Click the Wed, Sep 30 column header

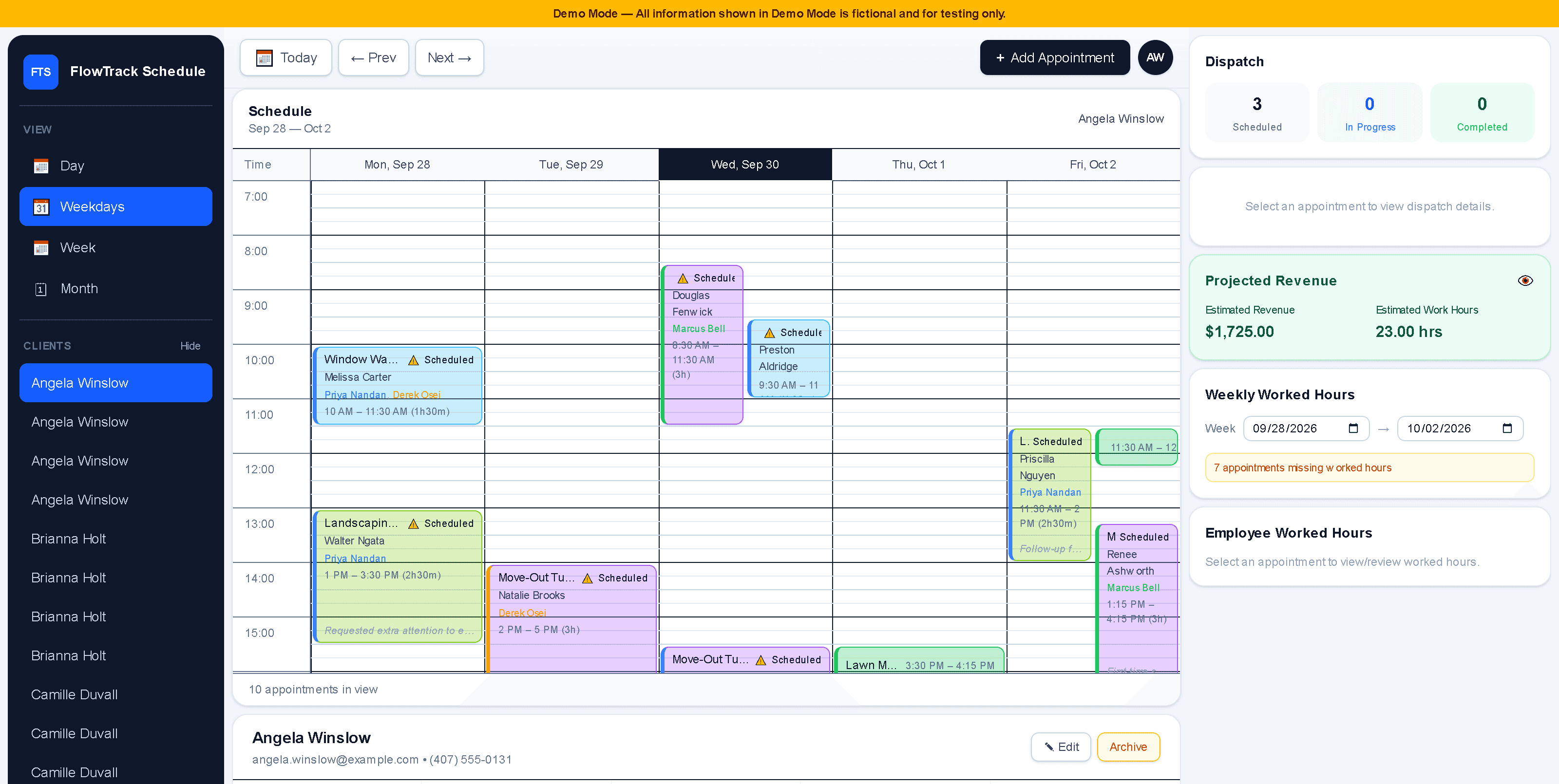tap(745, 165)
